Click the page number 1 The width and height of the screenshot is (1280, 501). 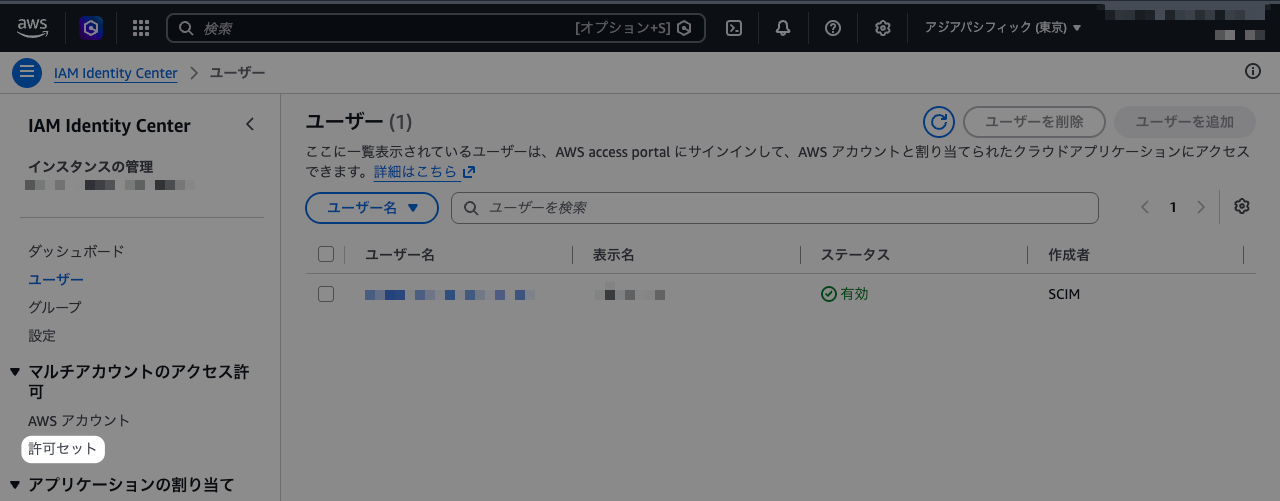(1173, 207)
